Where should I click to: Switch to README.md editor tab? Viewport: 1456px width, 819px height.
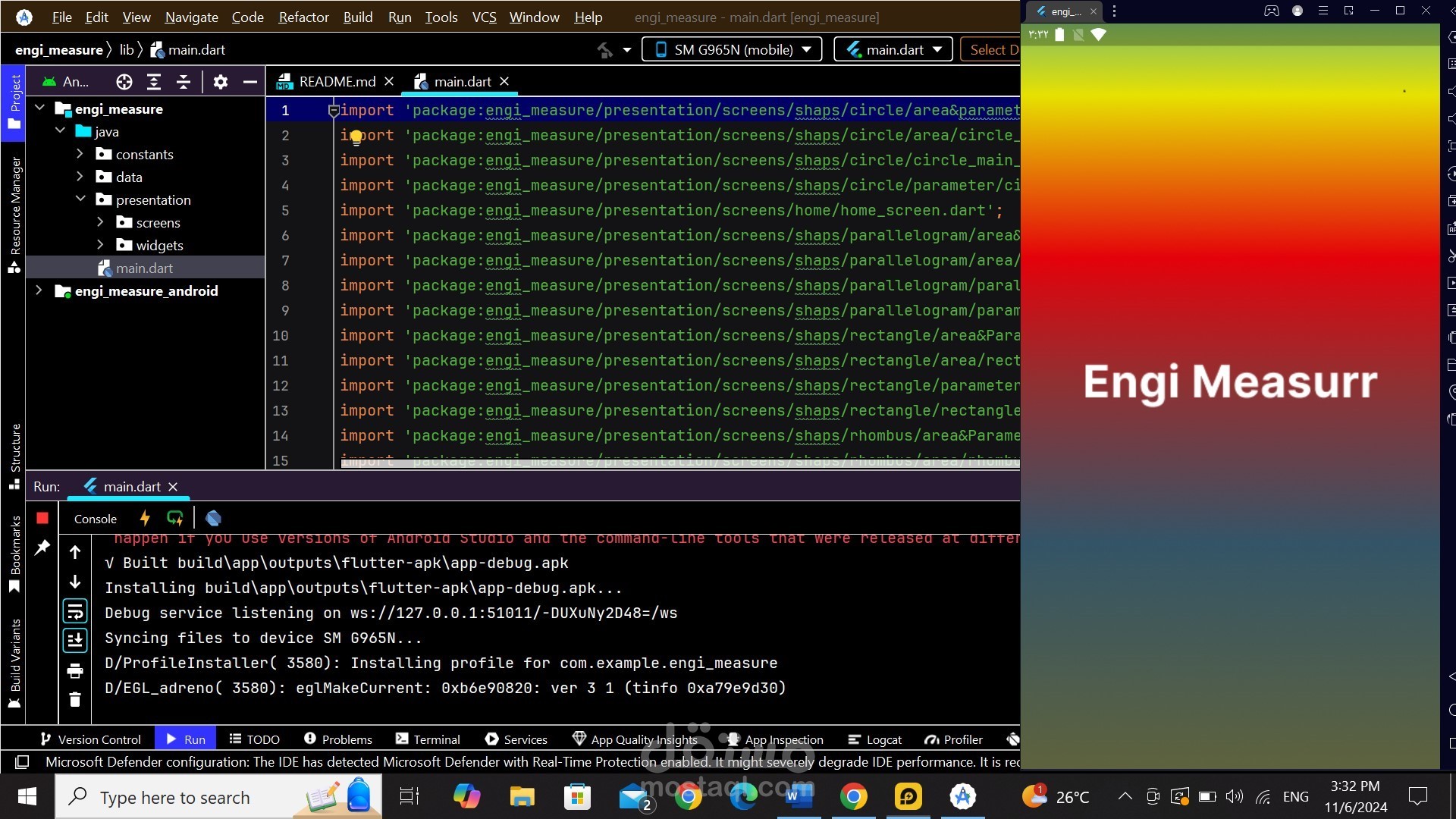point(336,82)
